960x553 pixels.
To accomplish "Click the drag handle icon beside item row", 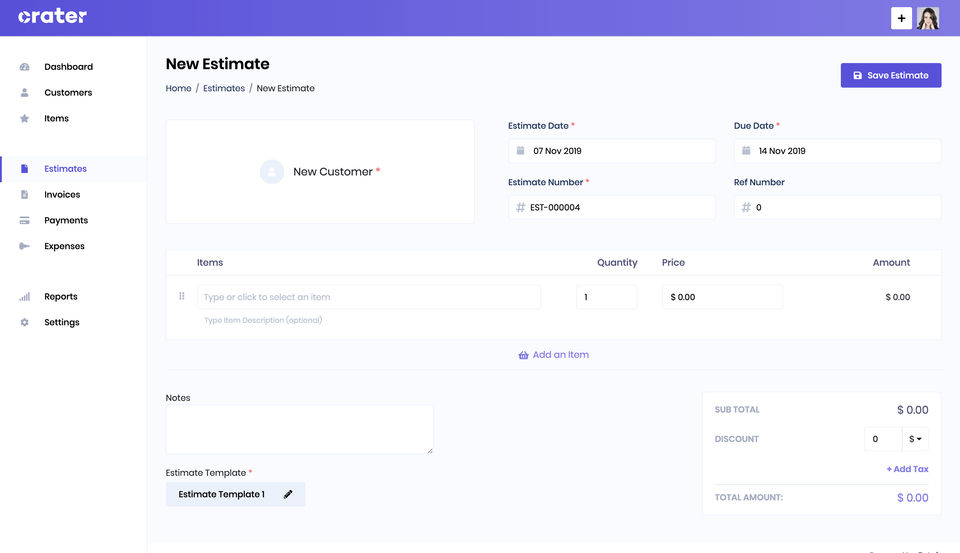I will 182,296.
